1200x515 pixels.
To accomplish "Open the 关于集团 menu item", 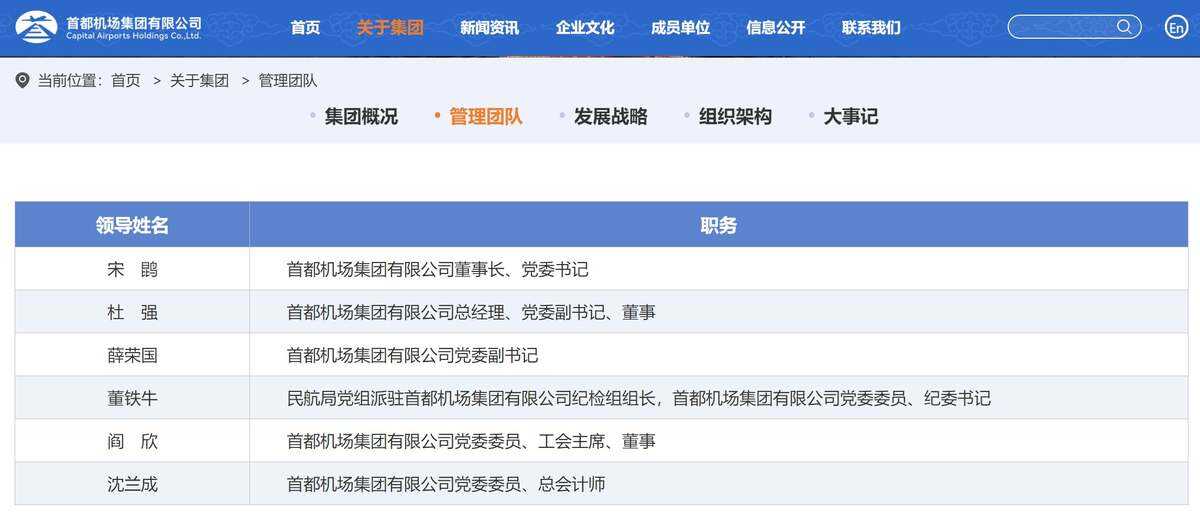I will click(x=390, y=28).
